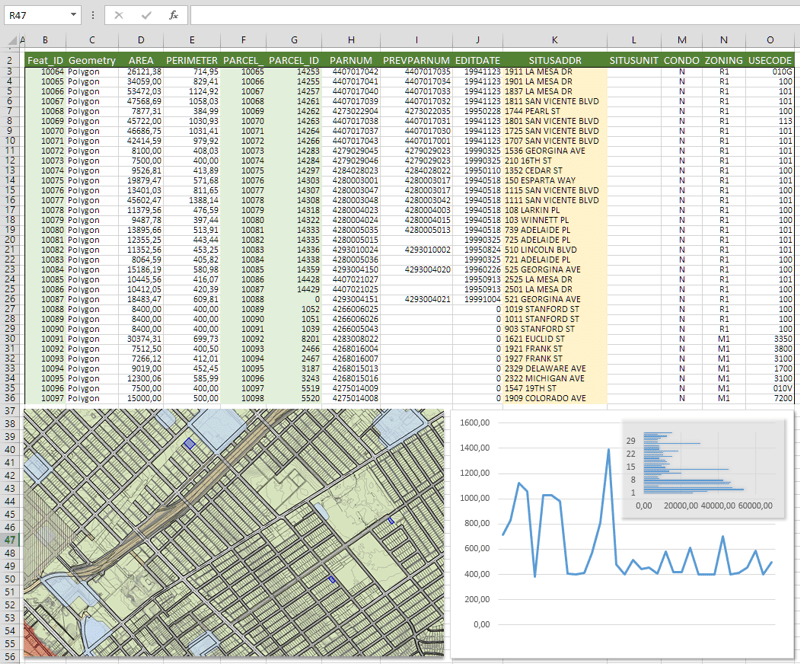The width and height of the screenshot is (800, 664).
Task: Click the ZONING header cell
Action: coord(723,61)
